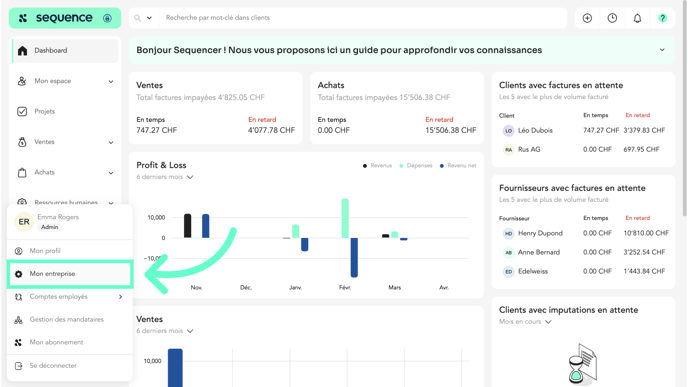The image size is (688, 387).
Task: Toggle Dépenses legend in Profit & Loss
Action: point(416,166)
